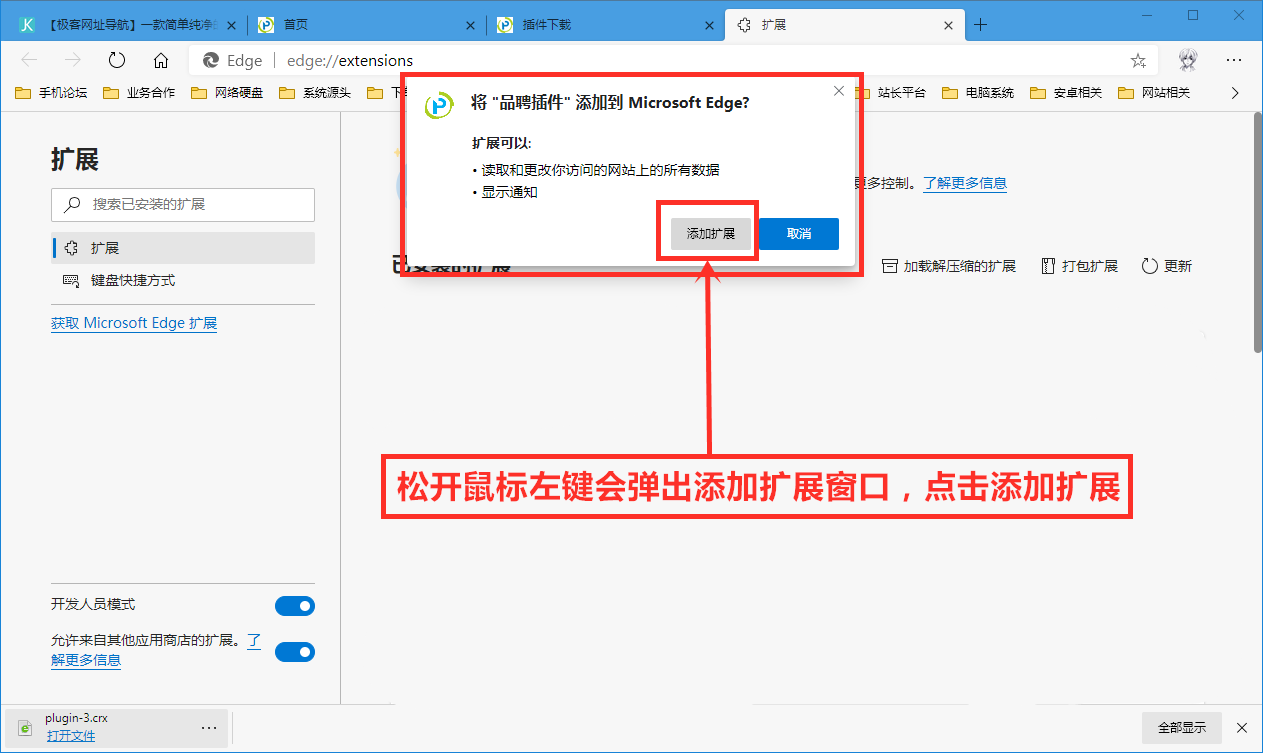Image resolution: width=1263 pixels, height=753 pixels.
Task: Click the extension search input field
Action: 183,205
